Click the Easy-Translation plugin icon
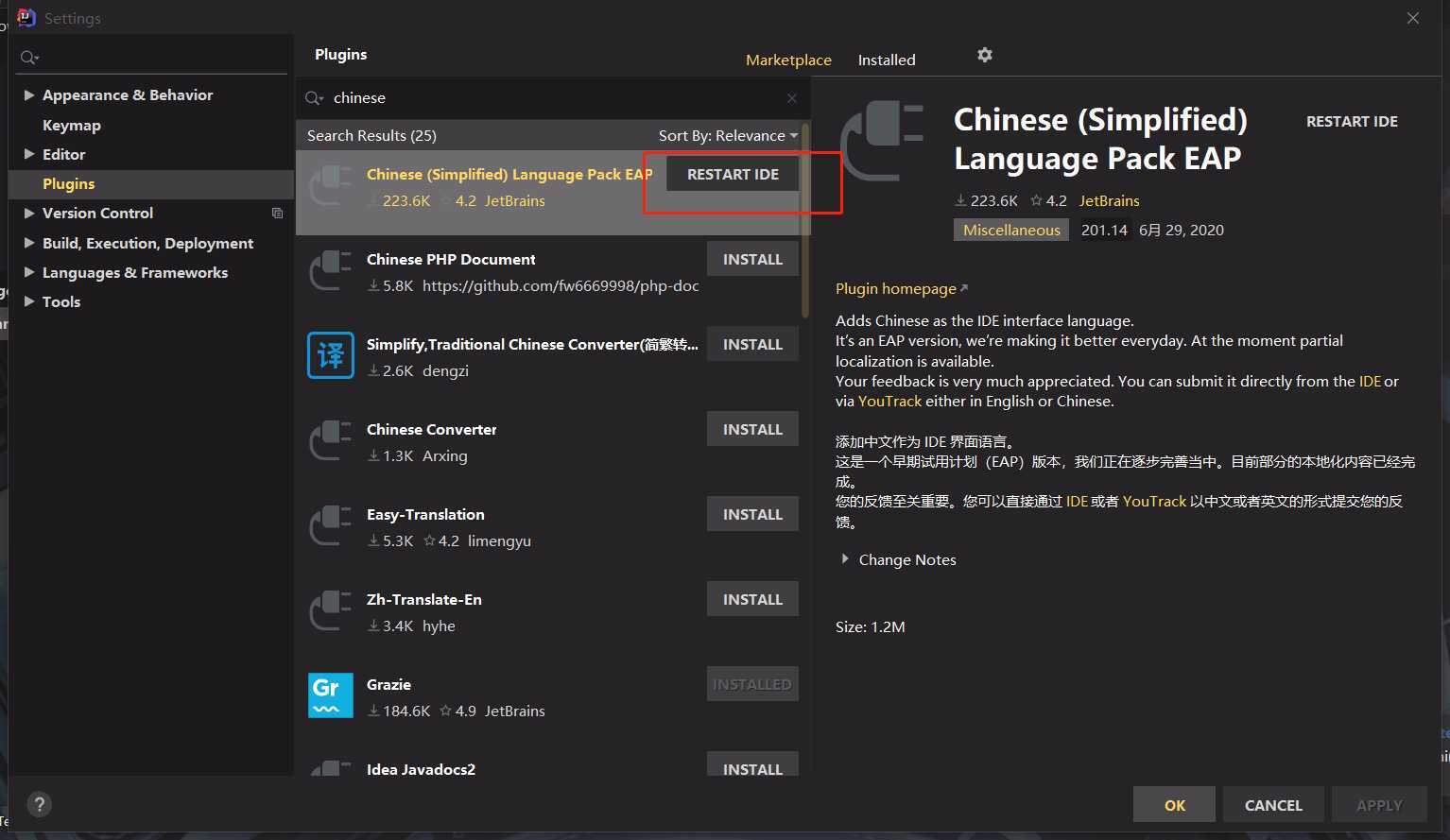The width and height of the screenshot is (1450, 840). (x=331, y=525)
